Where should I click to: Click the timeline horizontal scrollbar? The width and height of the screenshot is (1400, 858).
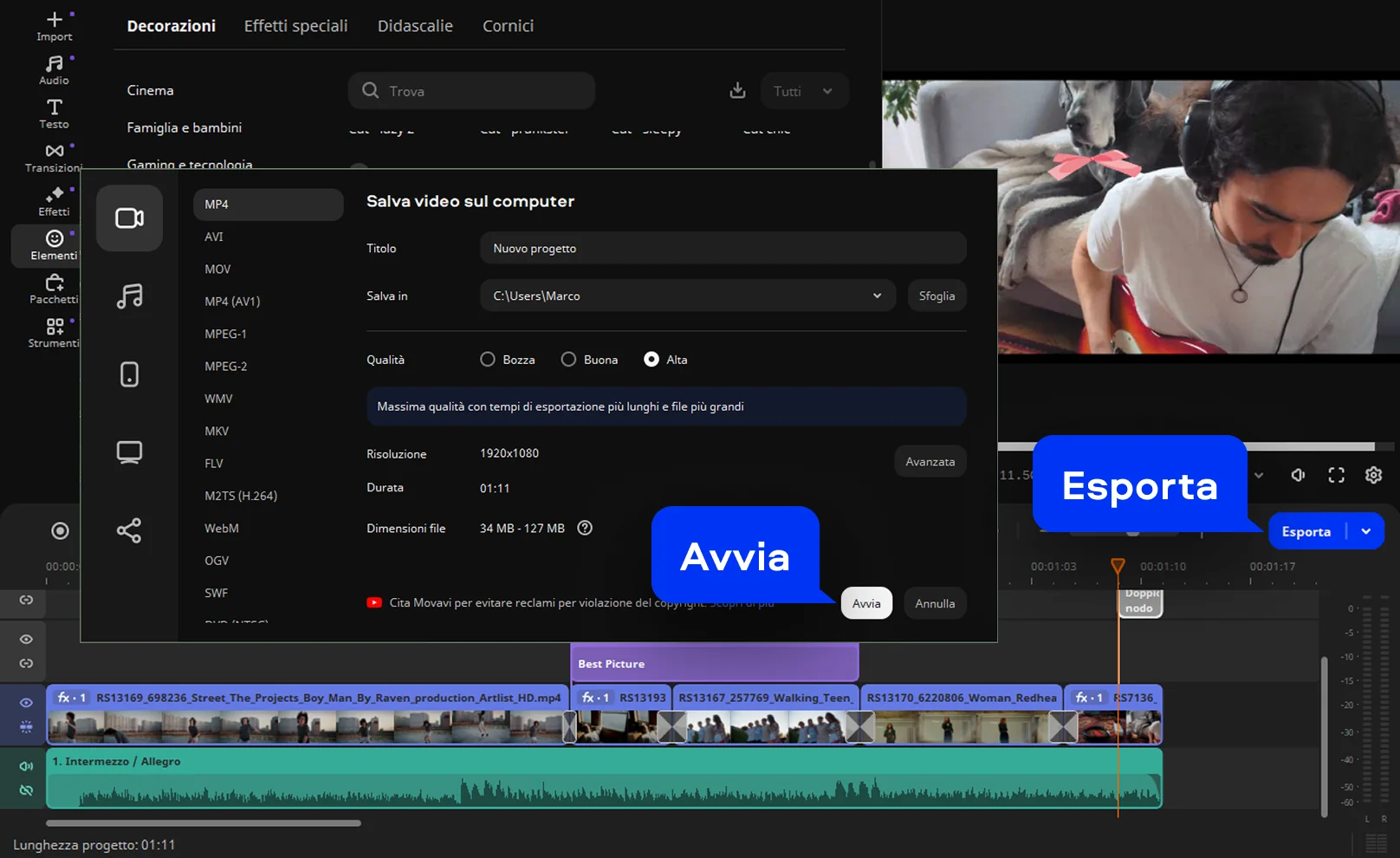(204, 823)
